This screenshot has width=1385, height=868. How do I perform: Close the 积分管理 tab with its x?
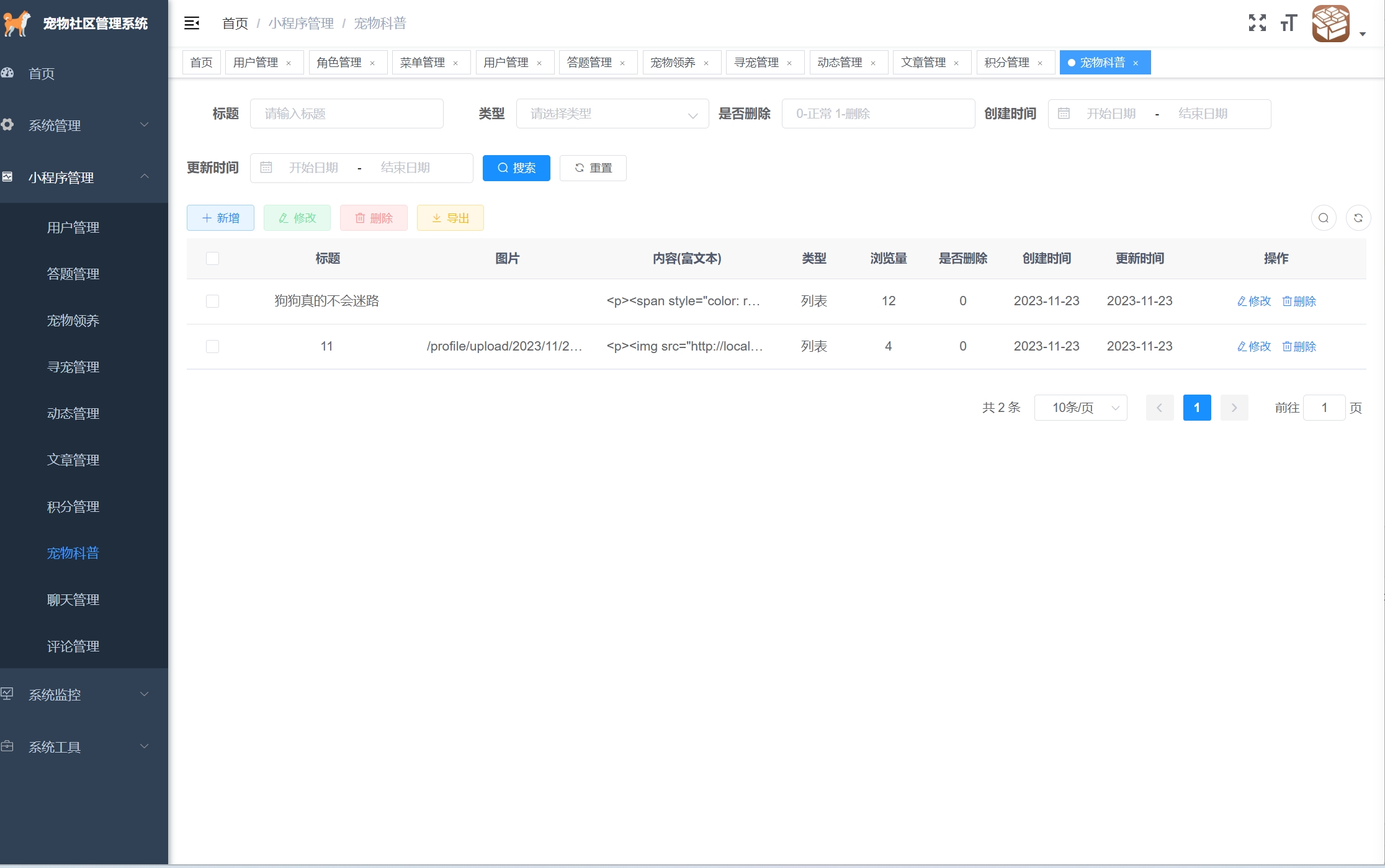click(x=1040, y=63)
